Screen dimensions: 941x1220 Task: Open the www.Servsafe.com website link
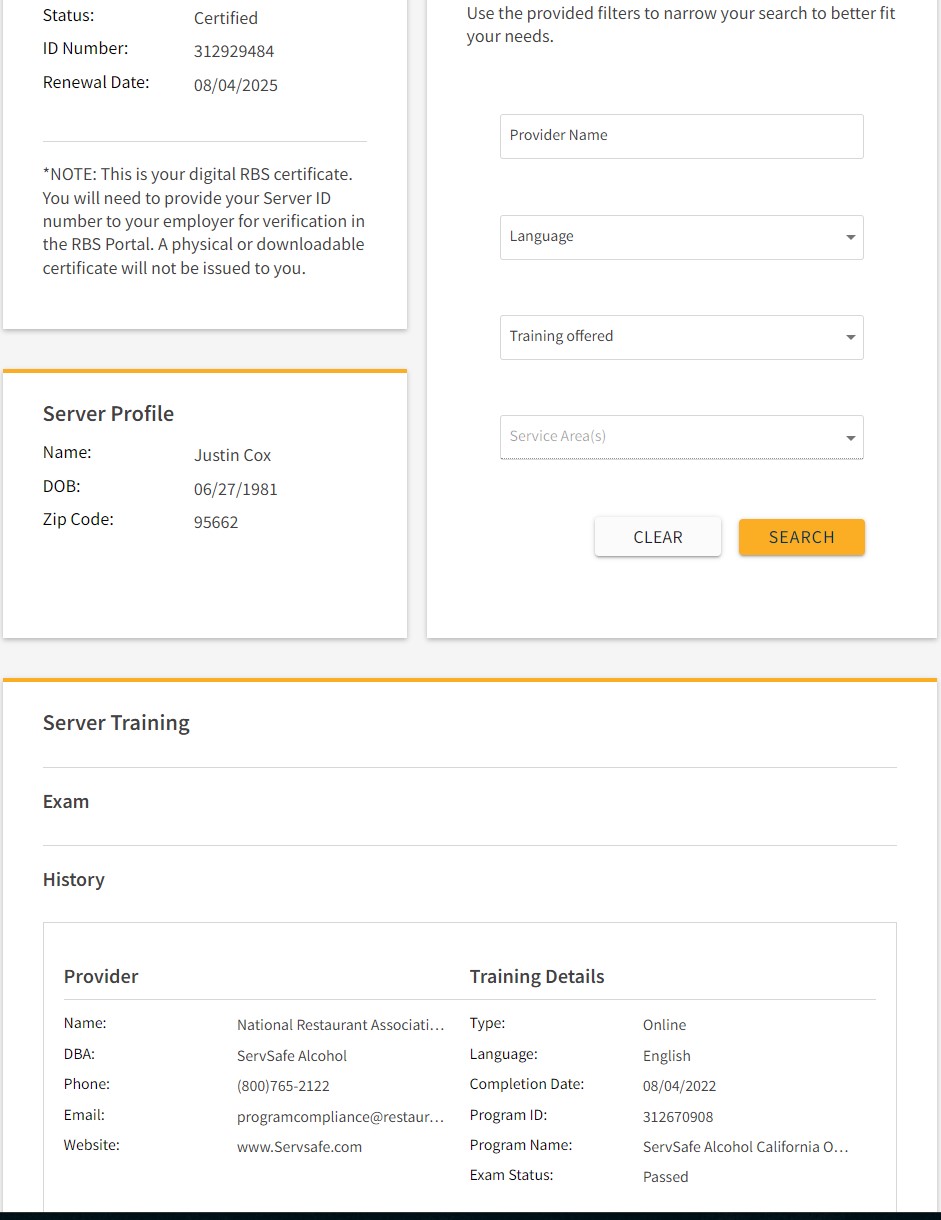tap(299, 1147)
